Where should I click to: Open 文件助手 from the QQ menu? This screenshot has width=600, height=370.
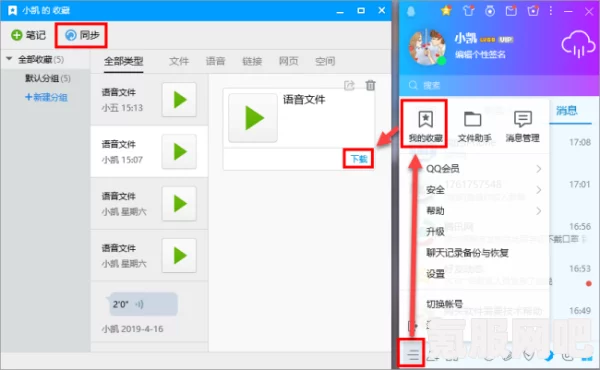[474, 126]
